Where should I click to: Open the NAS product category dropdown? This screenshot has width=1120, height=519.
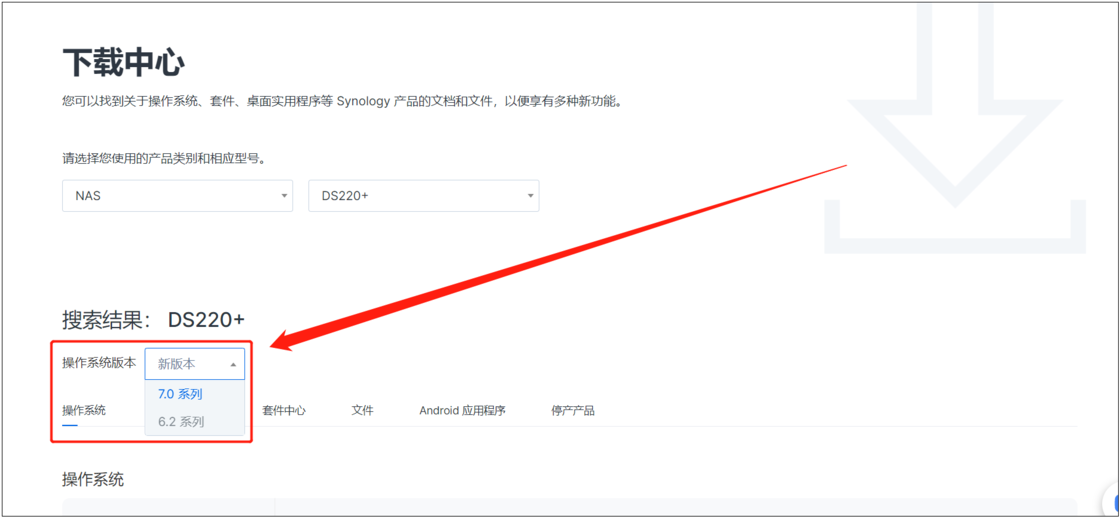tap(177, 196)
